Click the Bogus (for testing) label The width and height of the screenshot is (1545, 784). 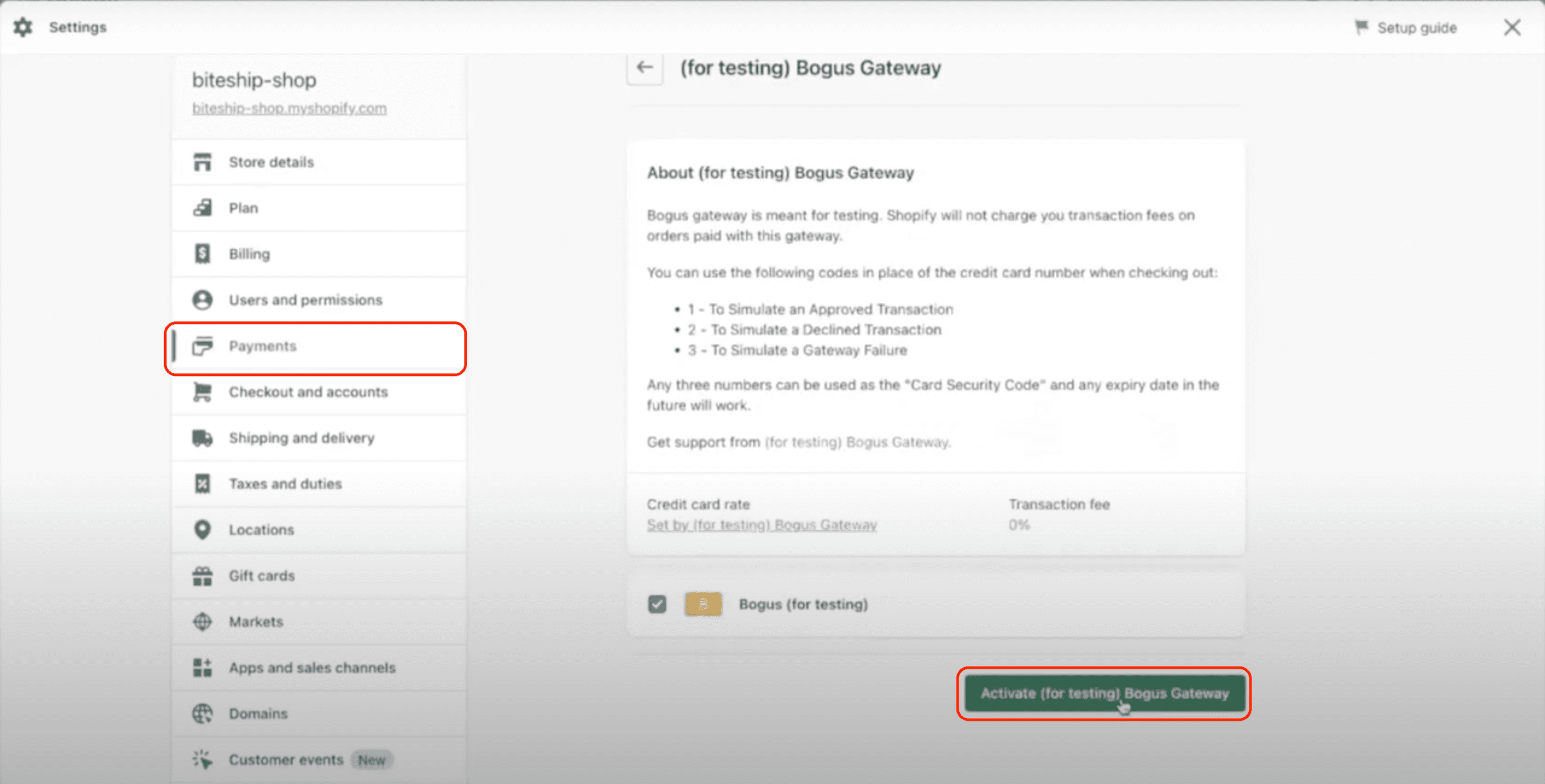(x=803, y=604)
